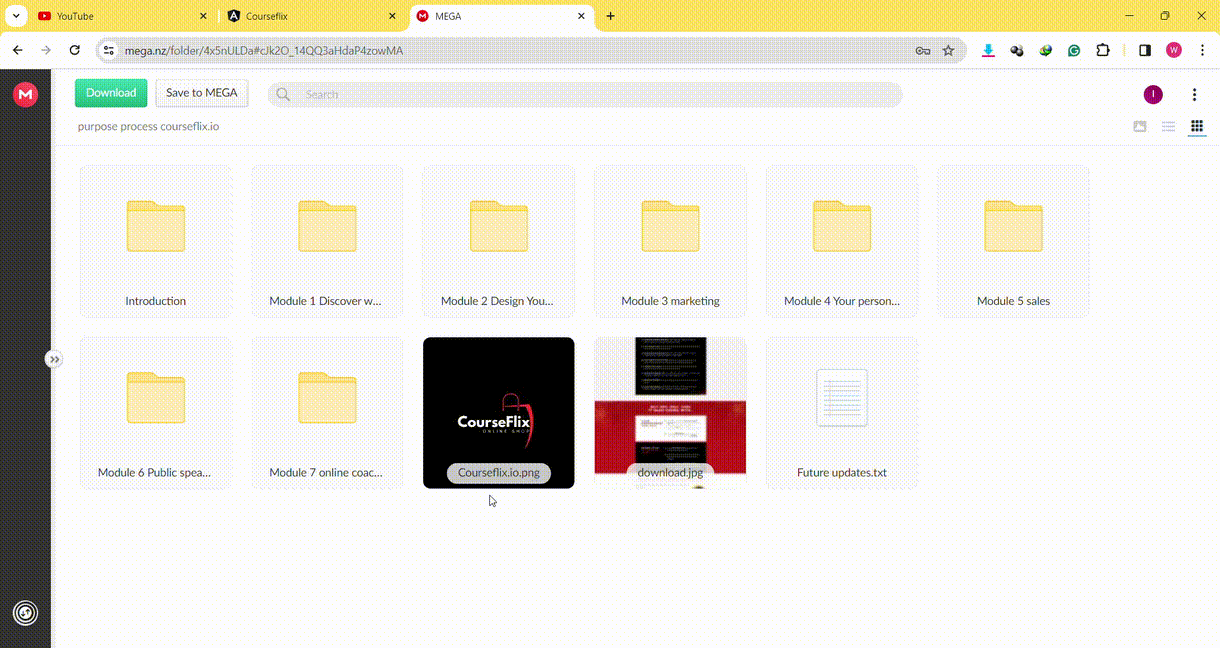Go back to the previous page
The height and width of the screenshot is (648, 1220).
point(18,50)
